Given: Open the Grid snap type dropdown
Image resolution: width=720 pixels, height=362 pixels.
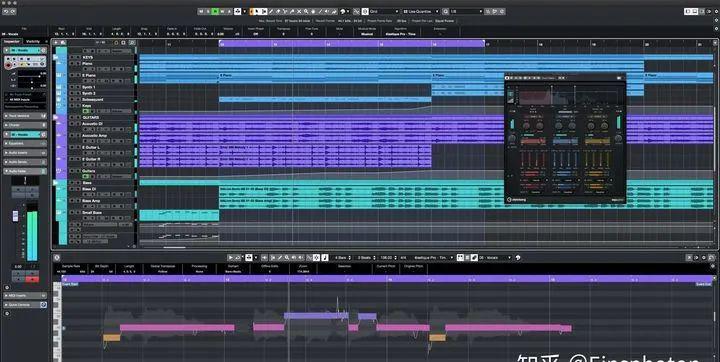Looking at the screenshot, I should [383, 11].
